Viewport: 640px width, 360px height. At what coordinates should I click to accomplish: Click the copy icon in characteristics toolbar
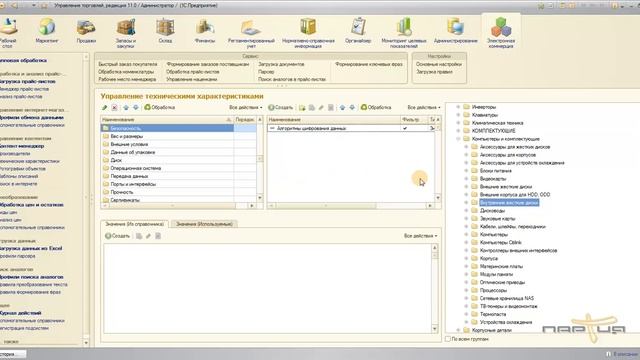pos(311,107)
